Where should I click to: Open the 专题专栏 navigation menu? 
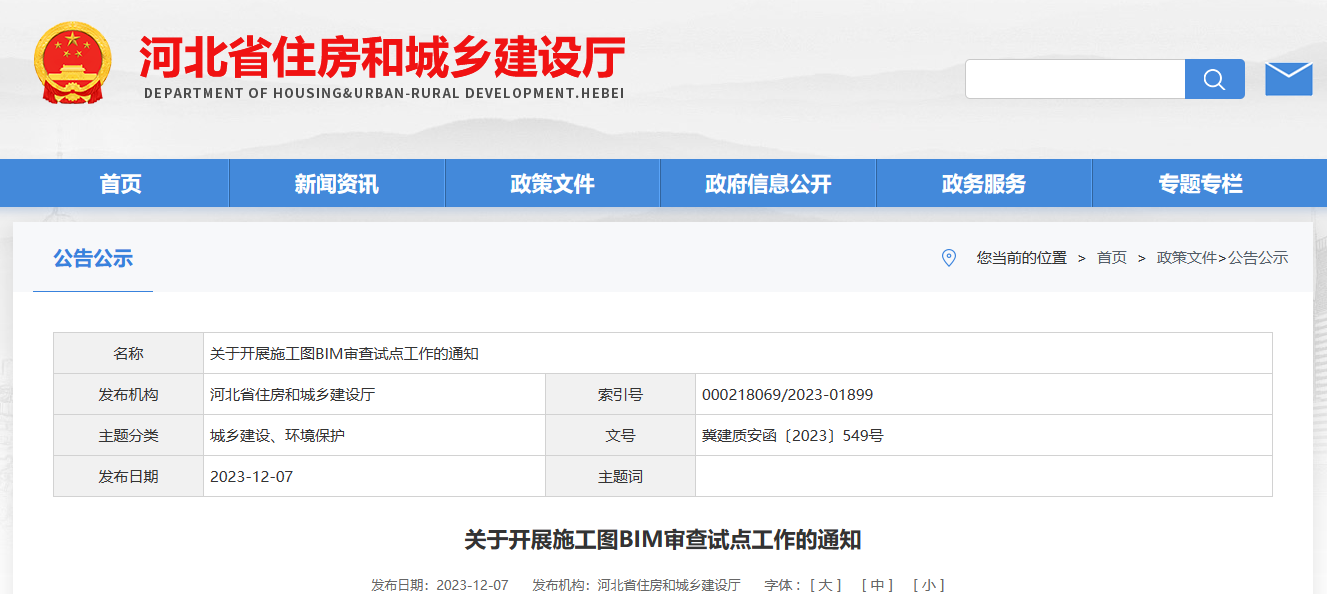click(1200, 184)
